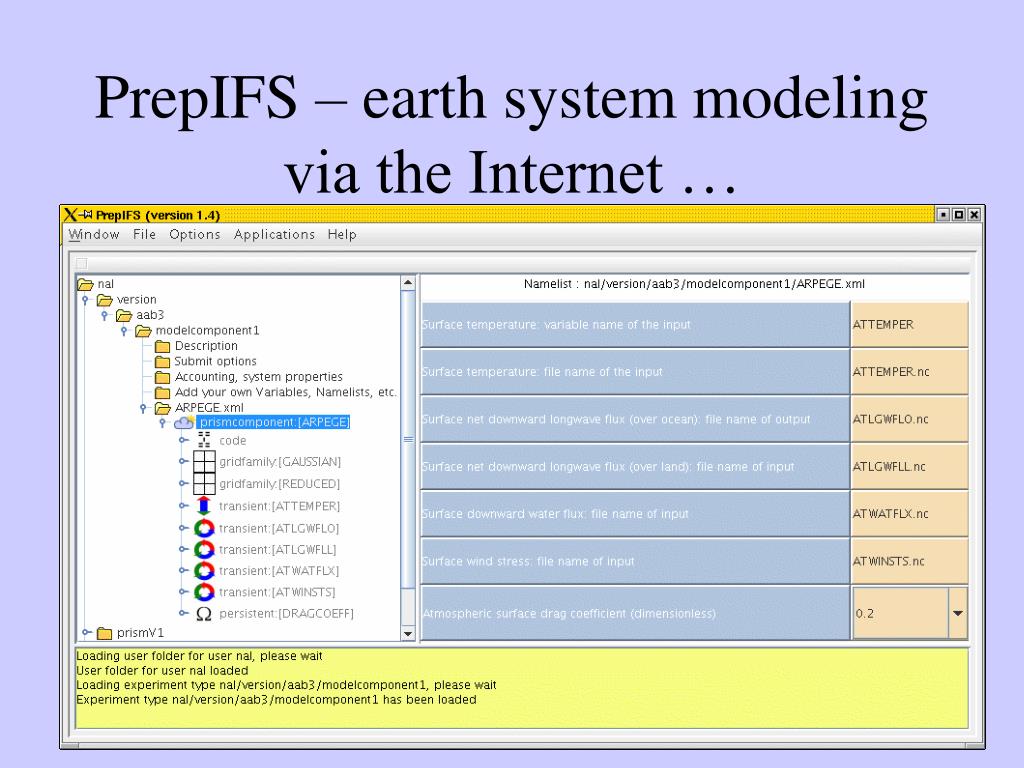Toggle the small checkbox in the toolbar
Image resolution: width=1024 pixels, height=768 pixels.
[x=82, y=263]
